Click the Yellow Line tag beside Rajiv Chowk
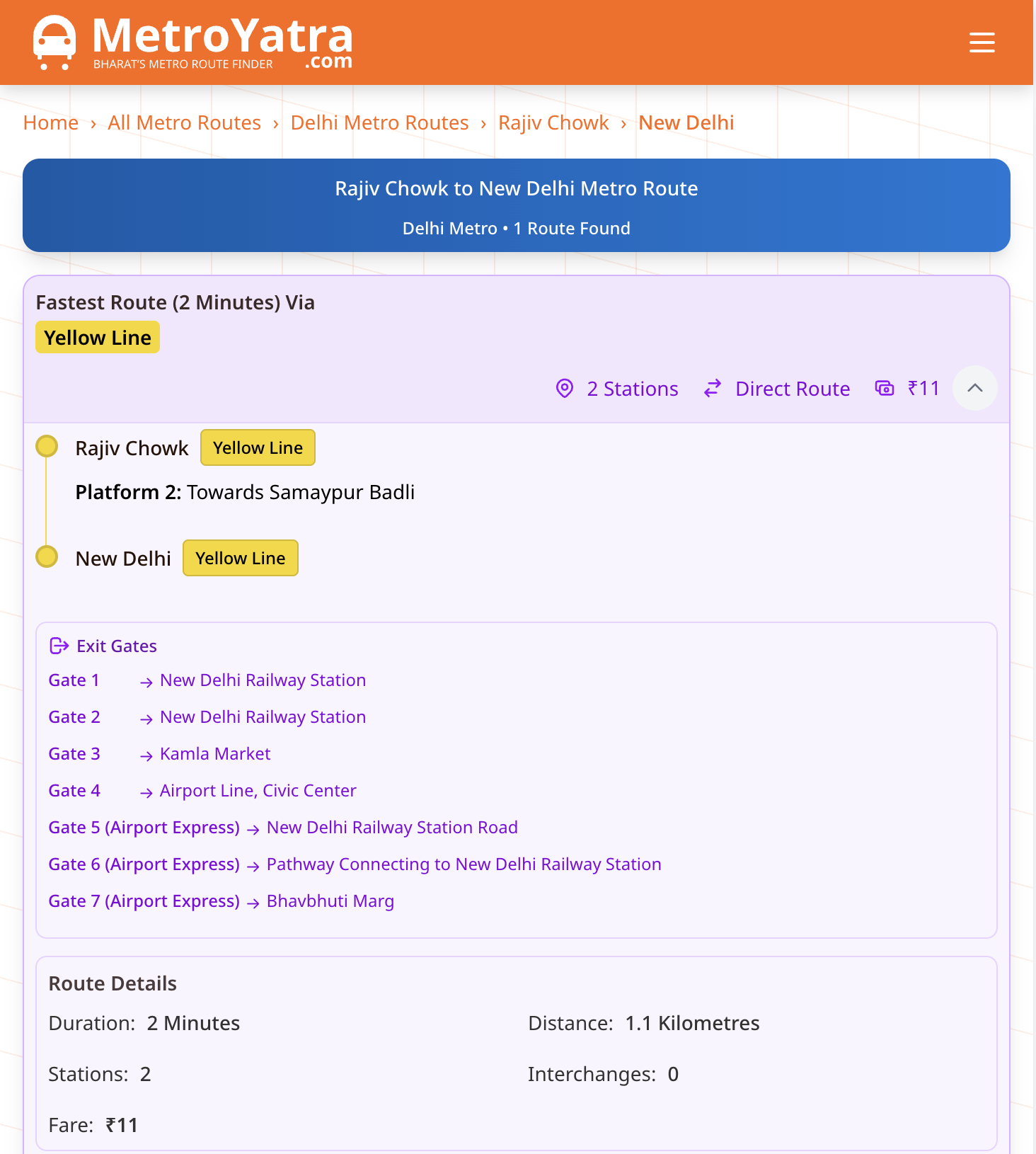Screen dimensions: 1036x1154 coord(258,447)
